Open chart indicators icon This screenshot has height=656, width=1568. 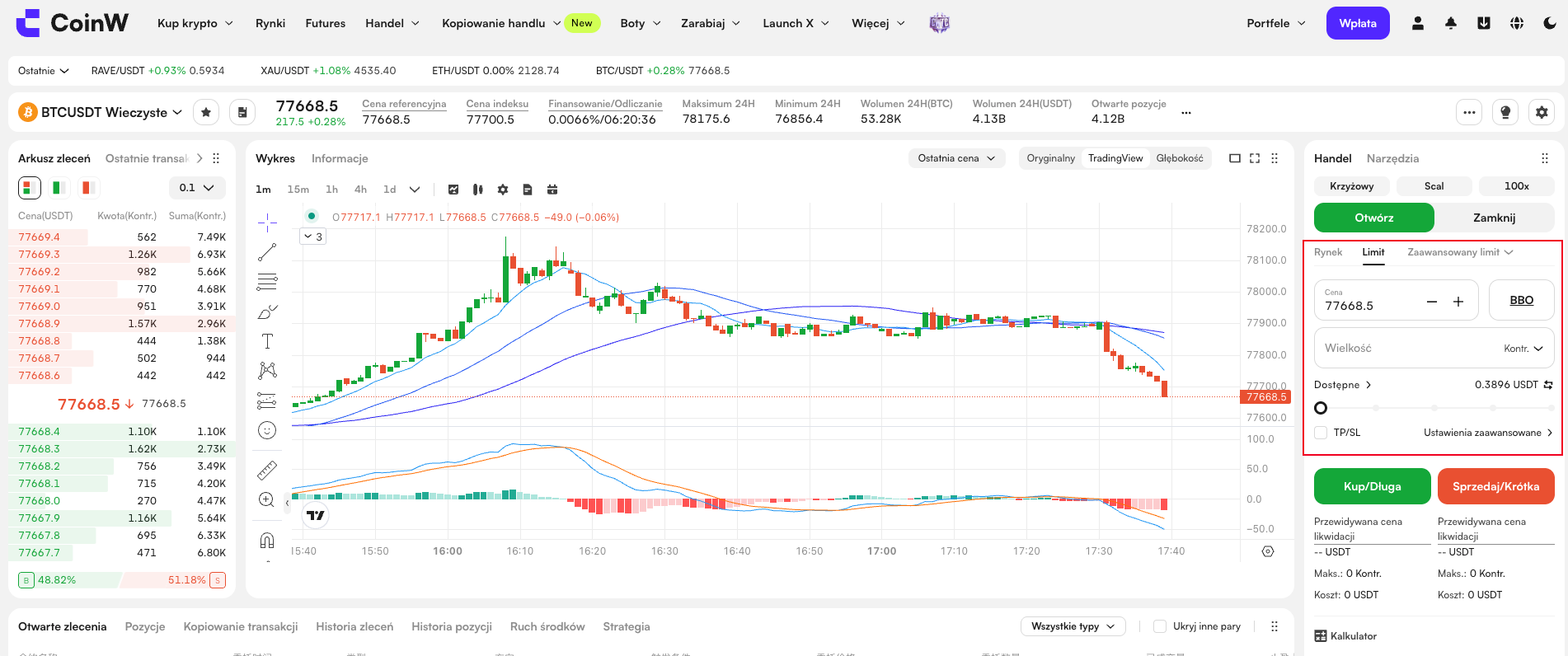click(x=453, y=190)
